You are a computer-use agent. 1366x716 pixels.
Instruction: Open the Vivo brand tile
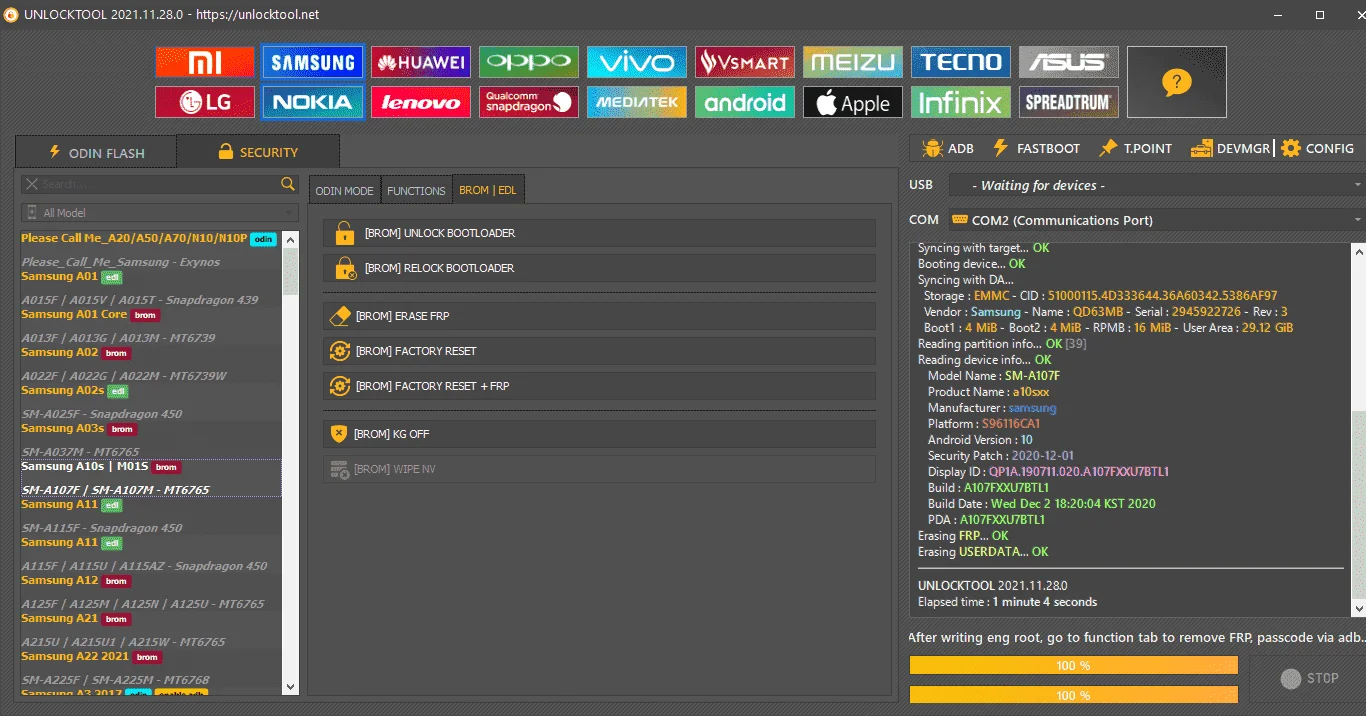tap(637, 62)
